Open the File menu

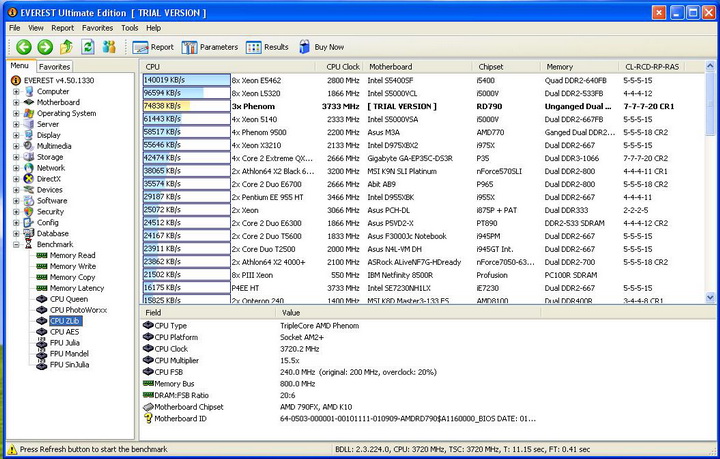pos(15,28)
